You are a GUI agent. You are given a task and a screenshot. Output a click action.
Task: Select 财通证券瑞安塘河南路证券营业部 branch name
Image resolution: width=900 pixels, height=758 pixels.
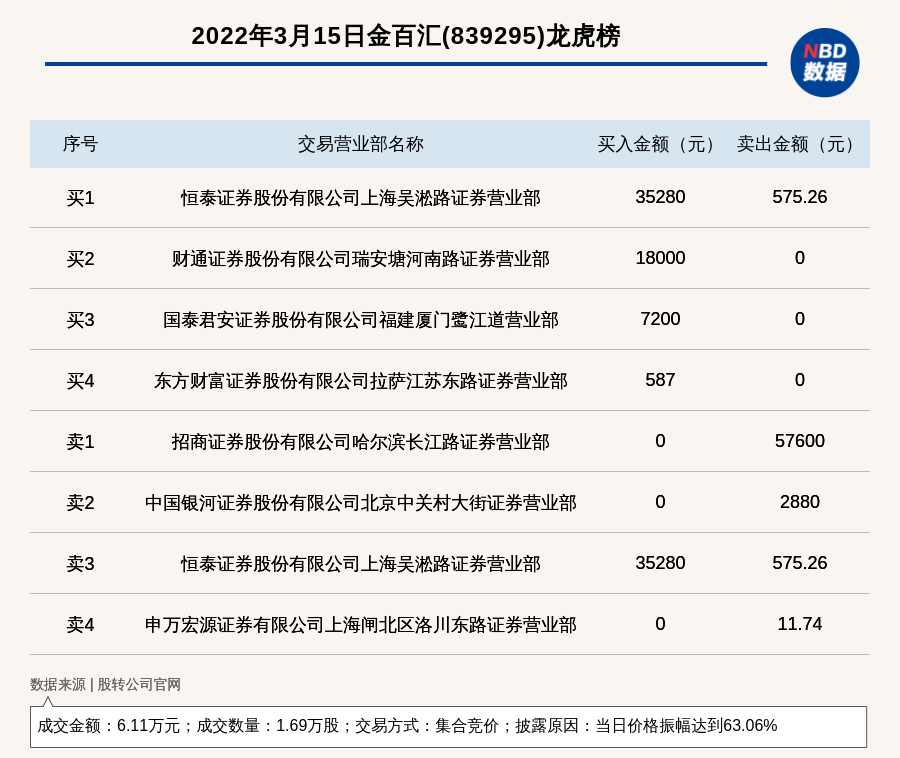pos(360,259)
